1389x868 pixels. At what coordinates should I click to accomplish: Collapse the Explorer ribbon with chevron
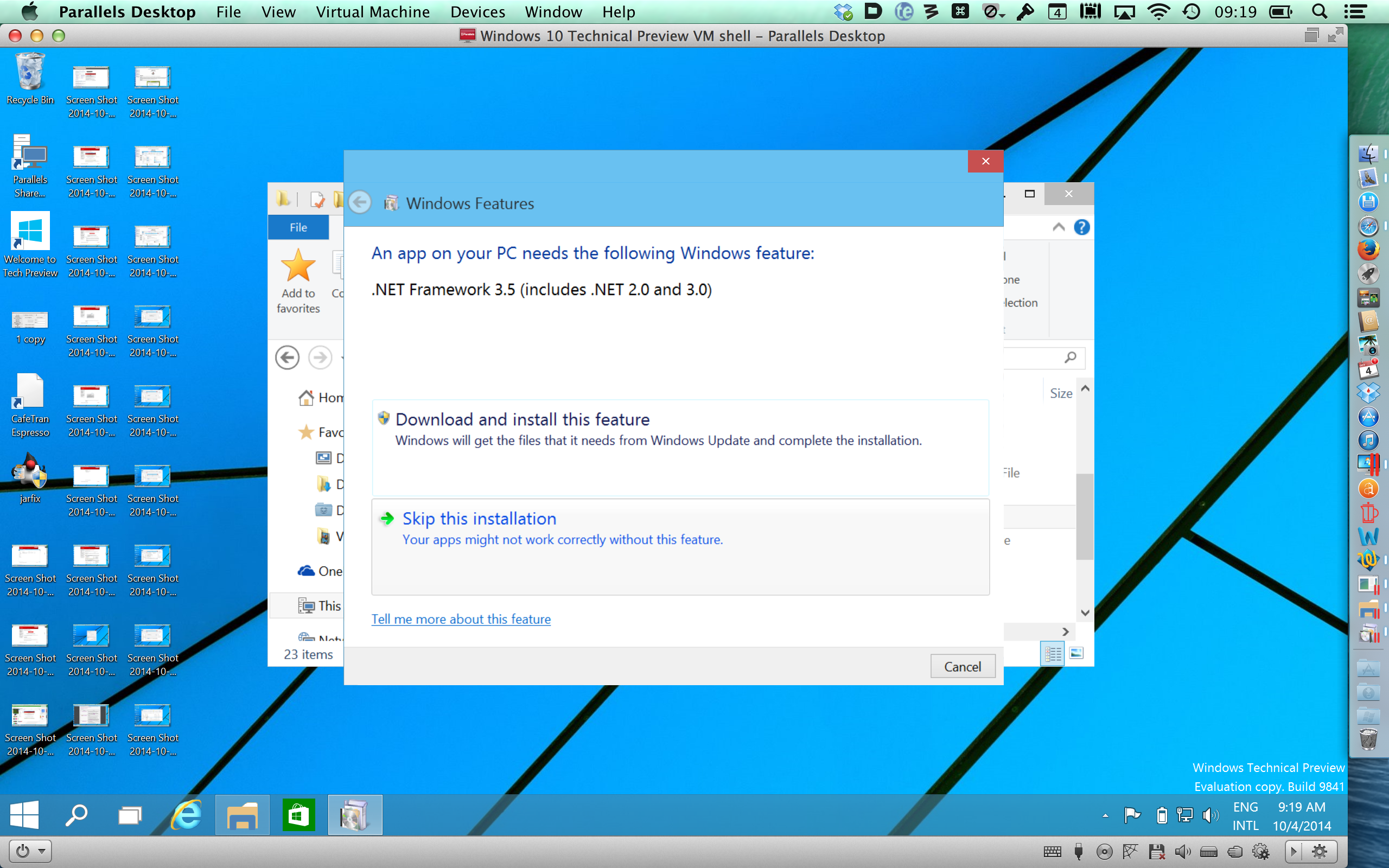[x=1059, y=227]
